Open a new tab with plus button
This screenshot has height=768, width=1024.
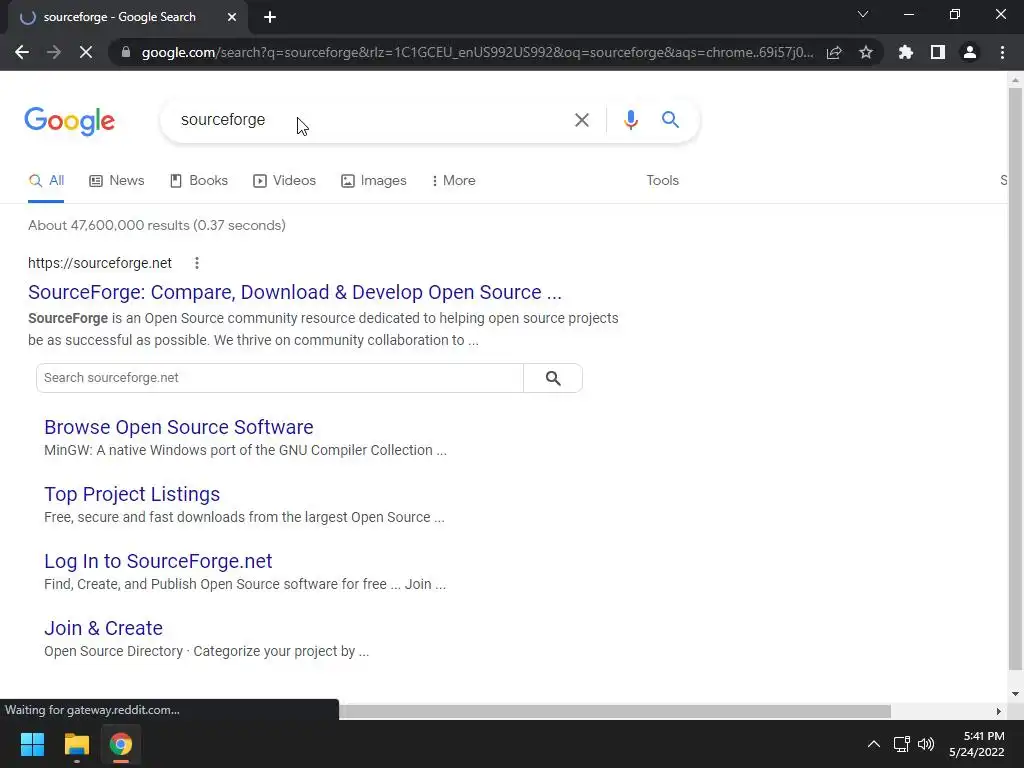270,17
